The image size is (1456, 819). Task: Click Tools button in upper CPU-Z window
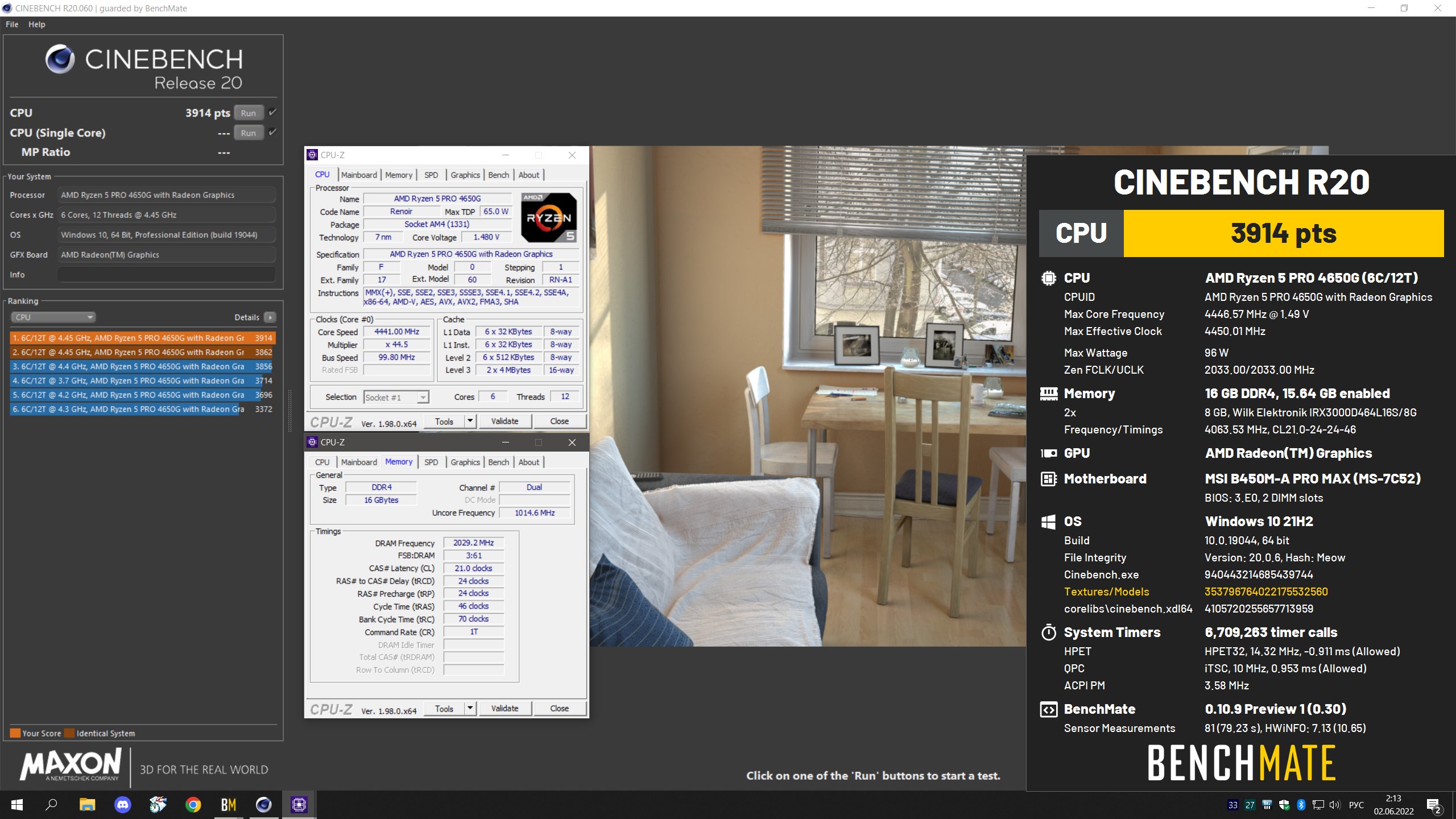[x=444, y=421]
